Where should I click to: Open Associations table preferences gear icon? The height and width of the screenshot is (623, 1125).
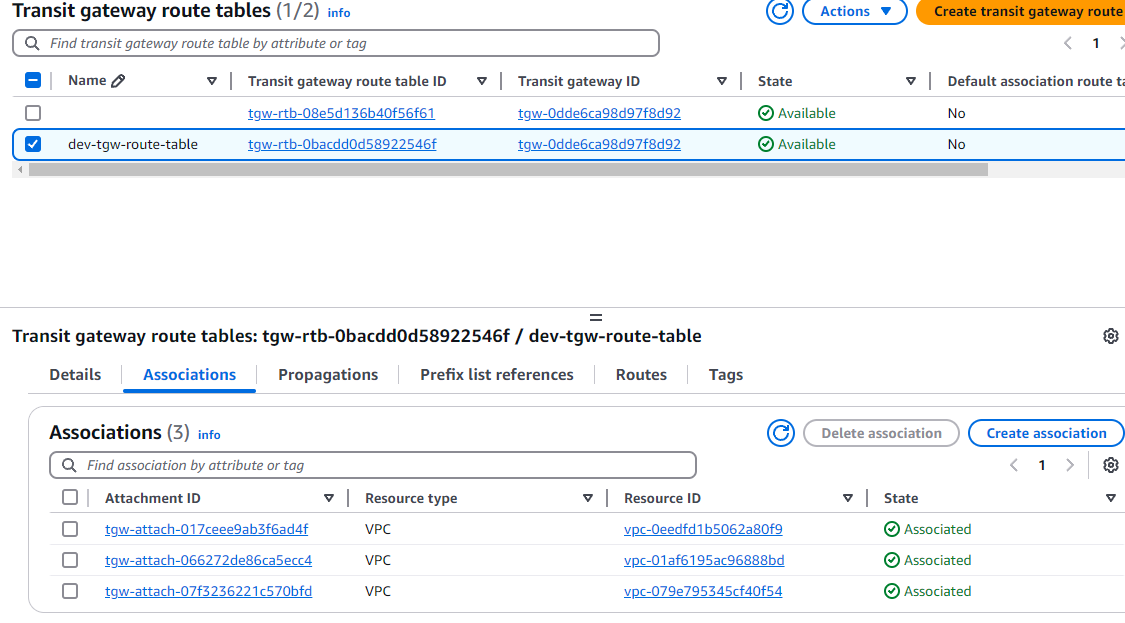tap(1110, 465)
